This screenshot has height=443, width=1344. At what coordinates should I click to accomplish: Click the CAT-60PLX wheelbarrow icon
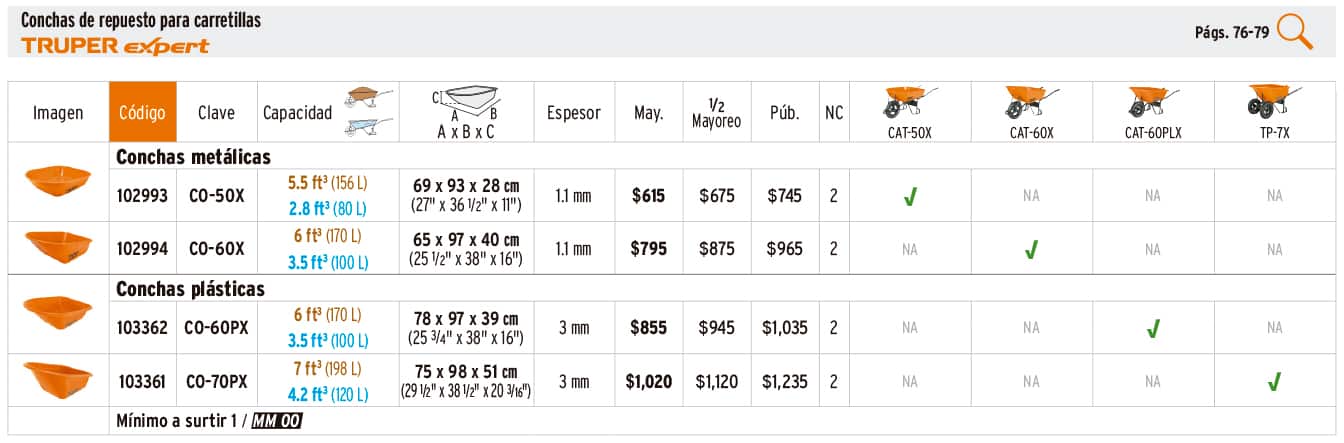click(1152, 102)
